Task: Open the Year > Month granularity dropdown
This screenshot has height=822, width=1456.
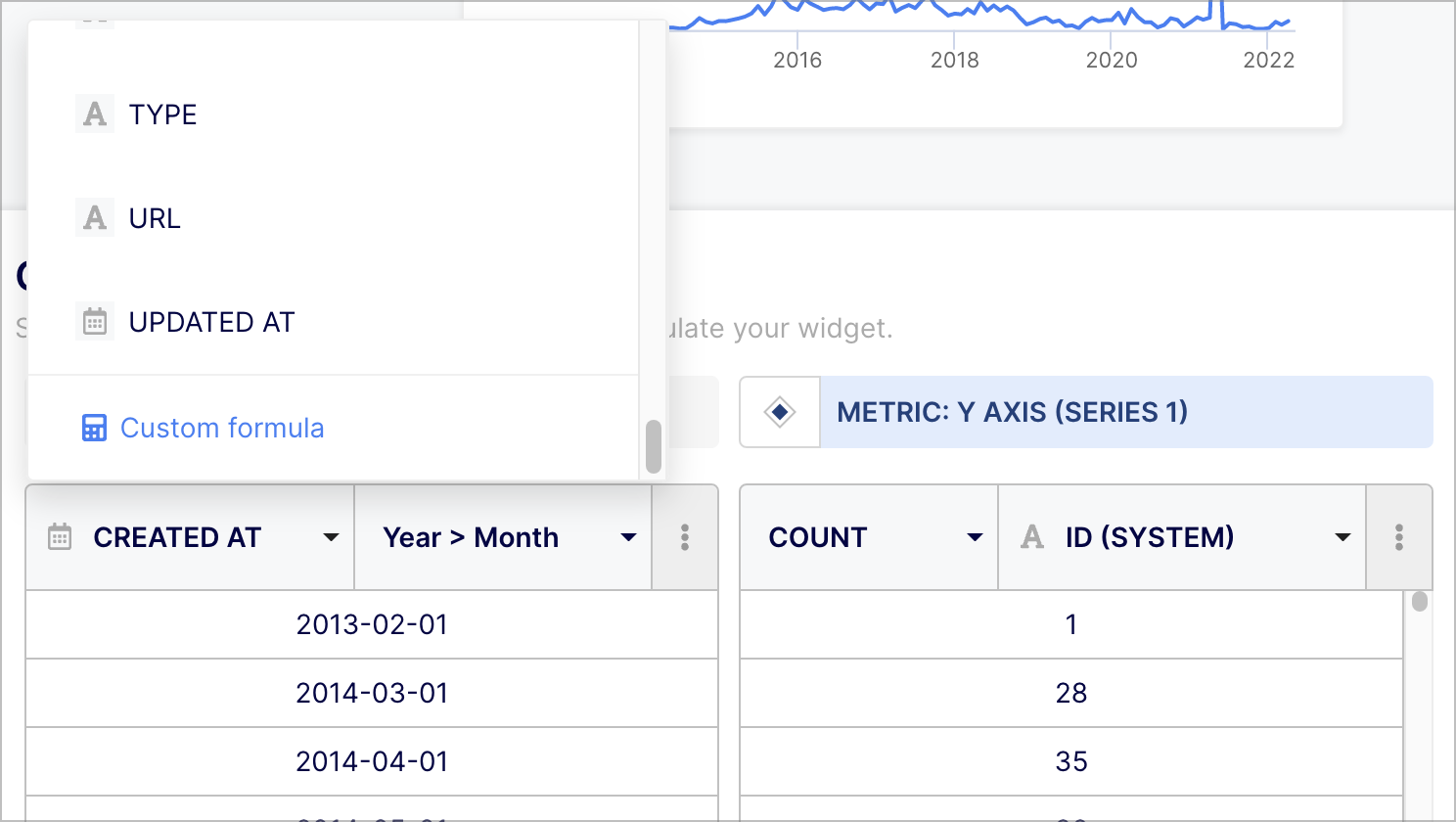Action: [x=627, y=537]
